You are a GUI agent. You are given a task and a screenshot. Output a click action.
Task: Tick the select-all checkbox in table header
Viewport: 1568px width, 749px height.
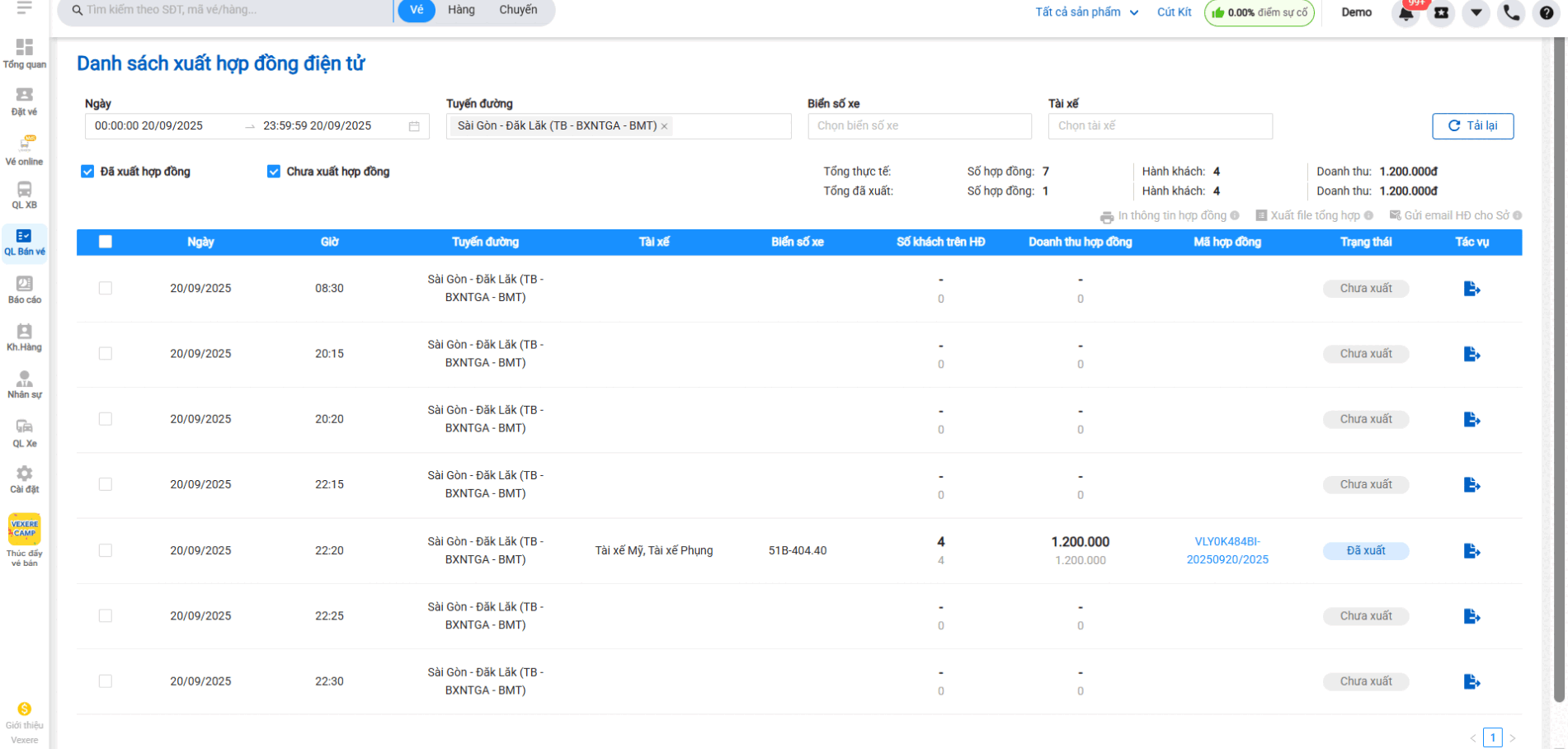click(x=106, y=242)
